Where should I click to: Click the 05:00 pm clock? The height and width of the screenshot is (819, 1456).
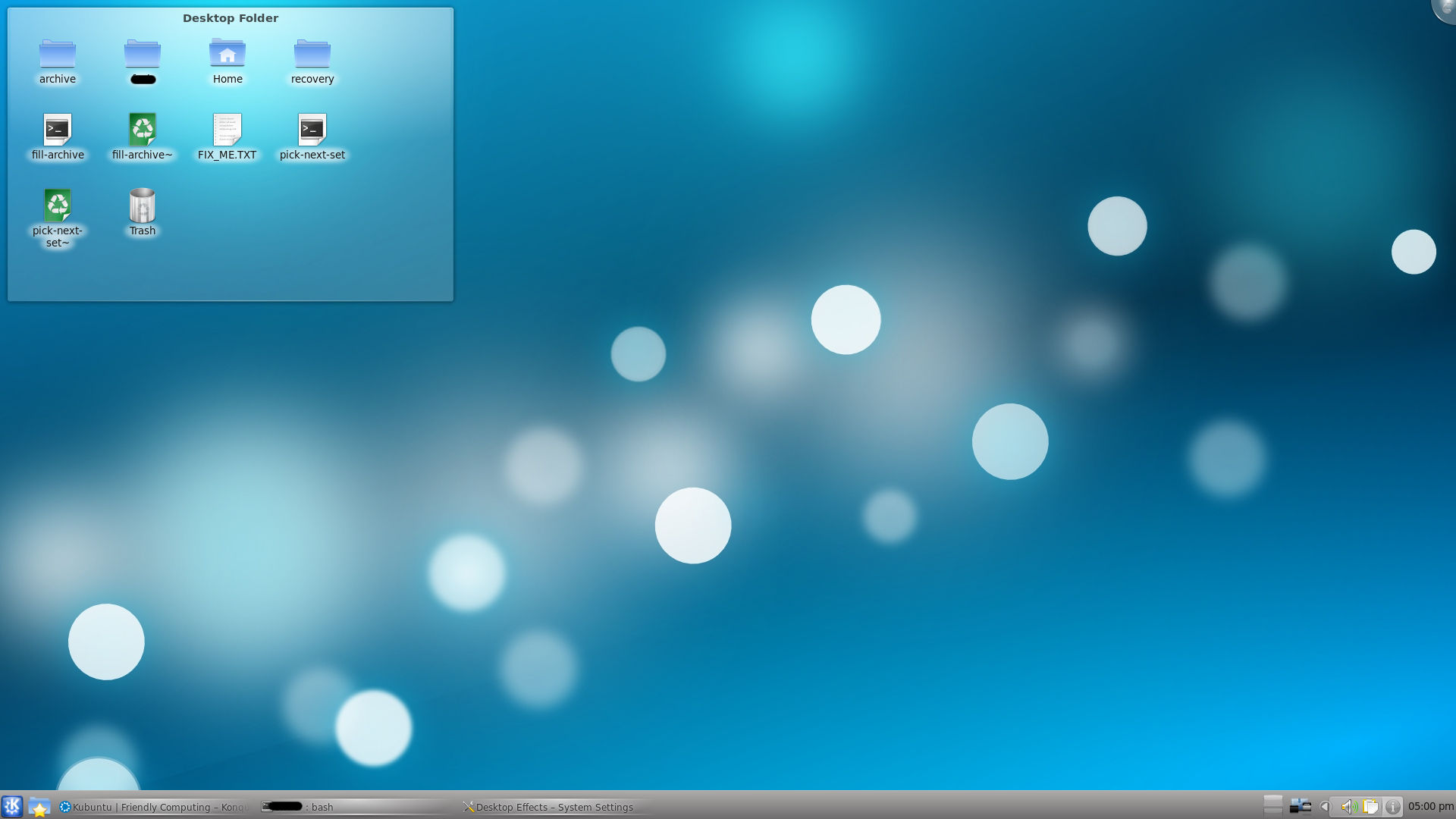pos(1430,807)
